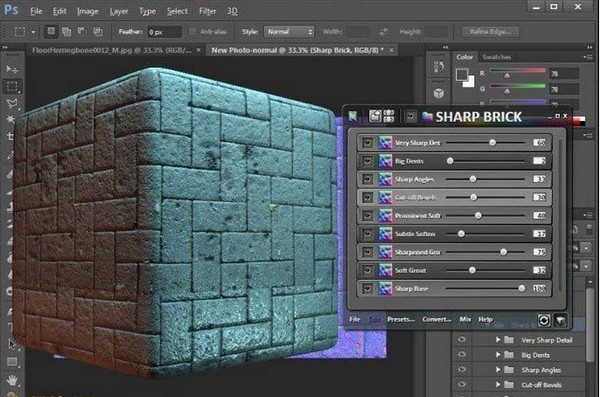The image size is (600, 397).
Task: Click the refresh preview icon in Sharp Brick panel
Action: point(544,320)
